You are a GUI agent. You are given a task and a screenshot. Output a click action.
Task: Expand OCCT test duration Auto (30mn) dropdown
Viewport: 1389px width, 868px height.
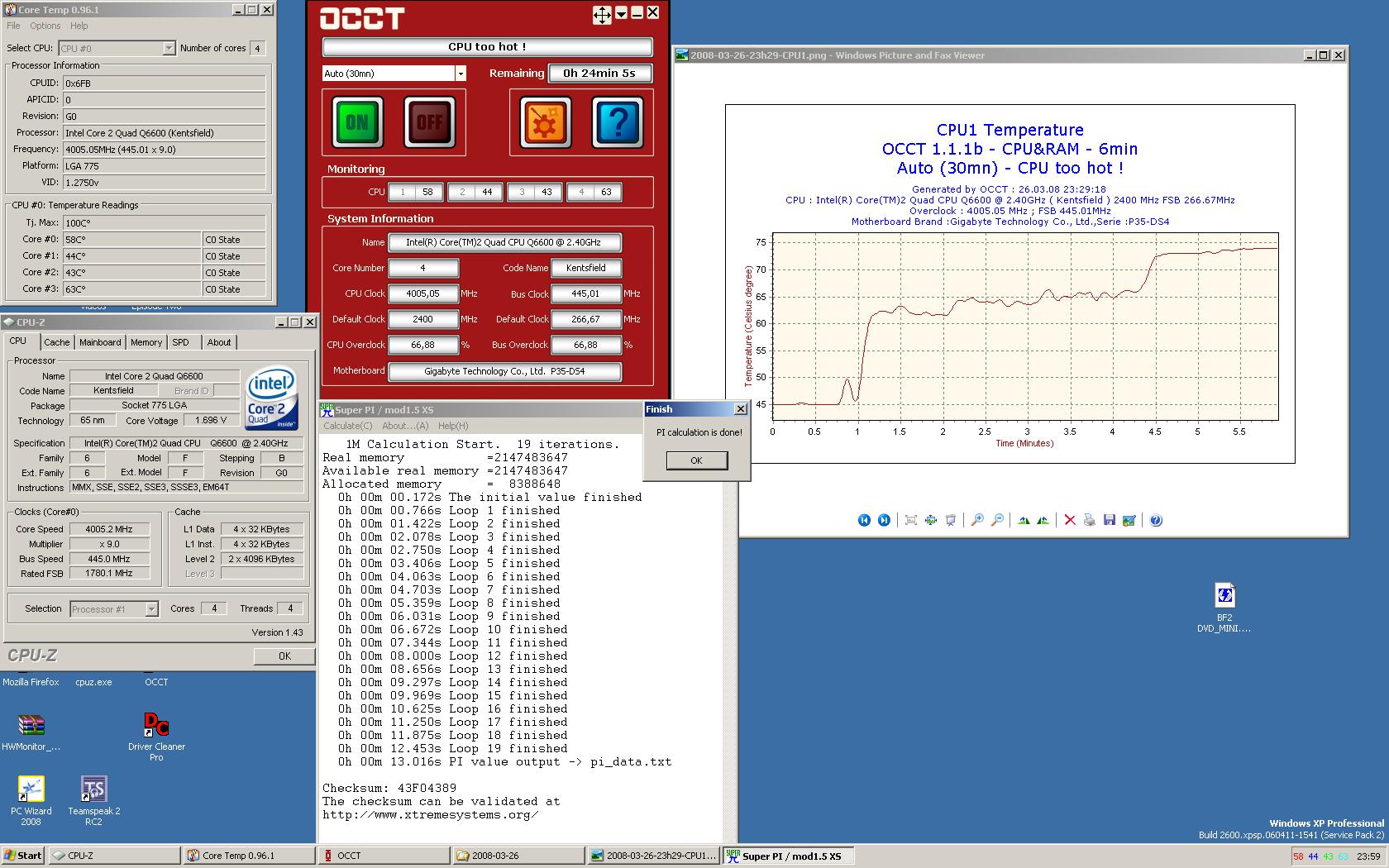(x=461, y=74)
